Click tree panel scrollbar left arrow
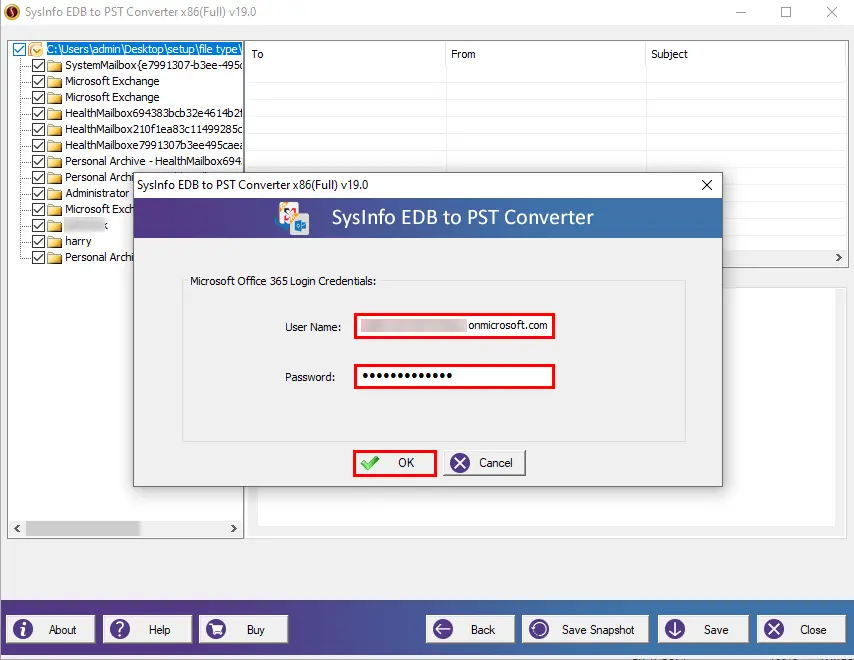Screen dimensions: 854x660 coord(17,528)
